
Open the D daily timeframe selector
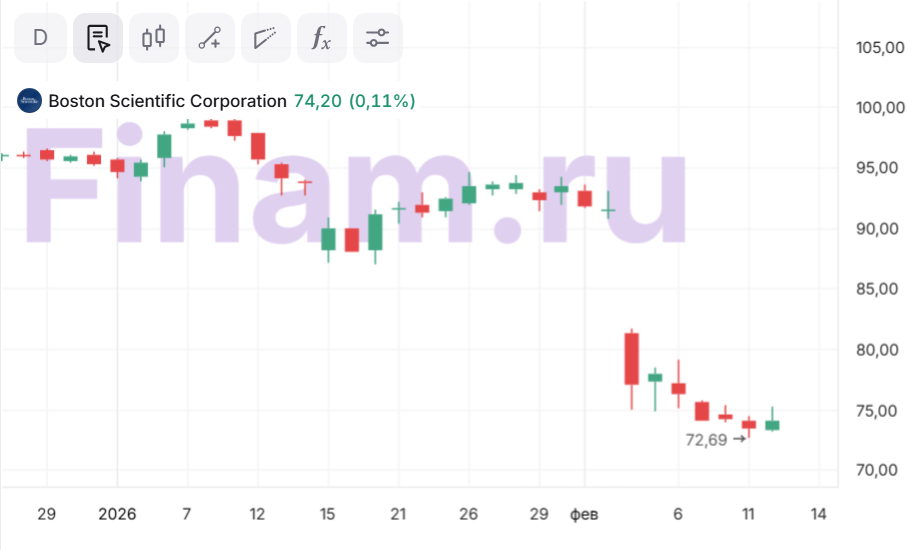click(x=41, y=38)
